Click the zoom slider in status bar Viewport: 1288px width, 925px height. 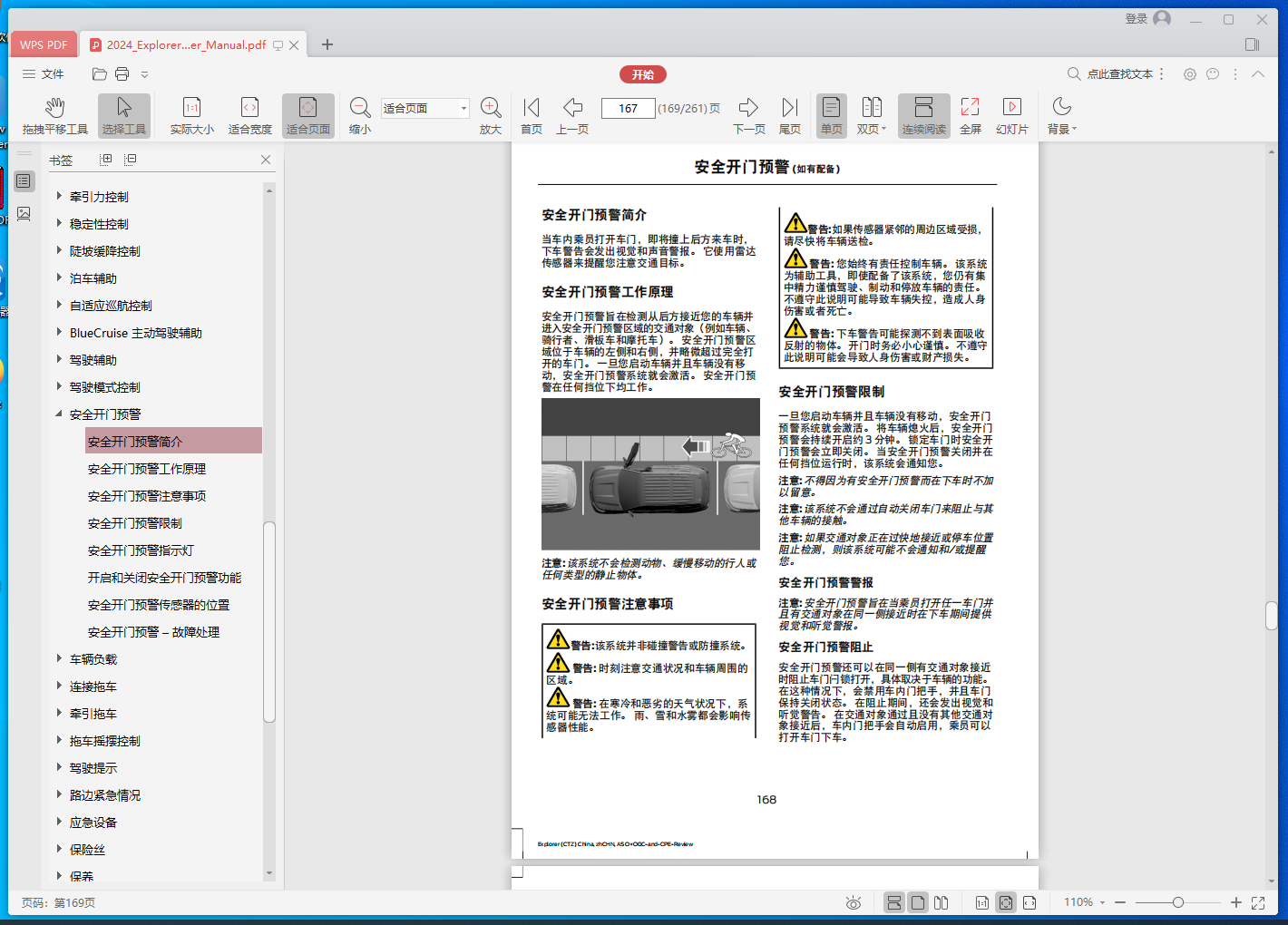tap(1177, 902)
